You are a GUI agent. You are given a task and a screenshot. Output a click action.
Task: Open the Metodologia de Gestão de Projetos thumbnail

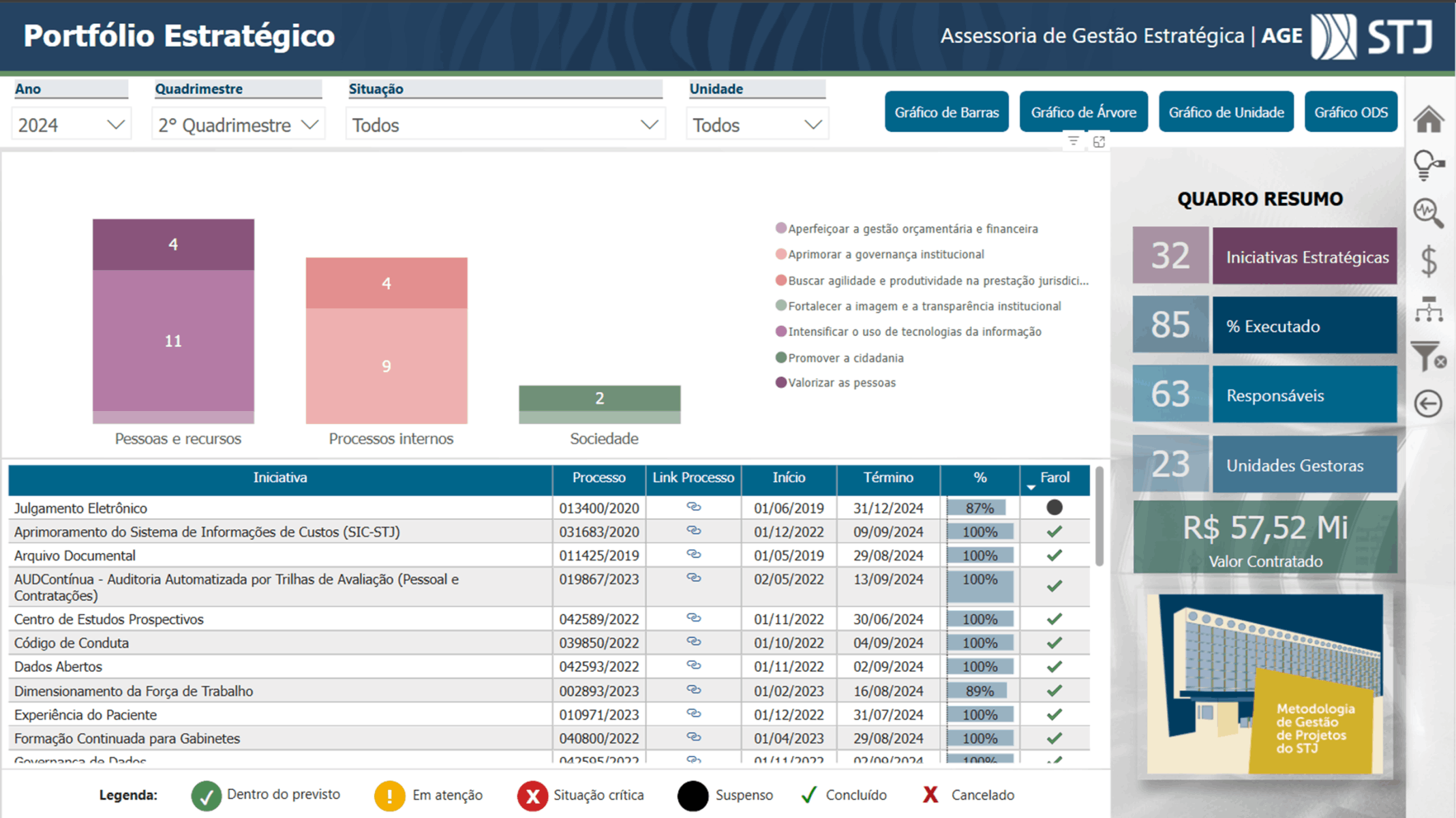[x=1265, y=684]
